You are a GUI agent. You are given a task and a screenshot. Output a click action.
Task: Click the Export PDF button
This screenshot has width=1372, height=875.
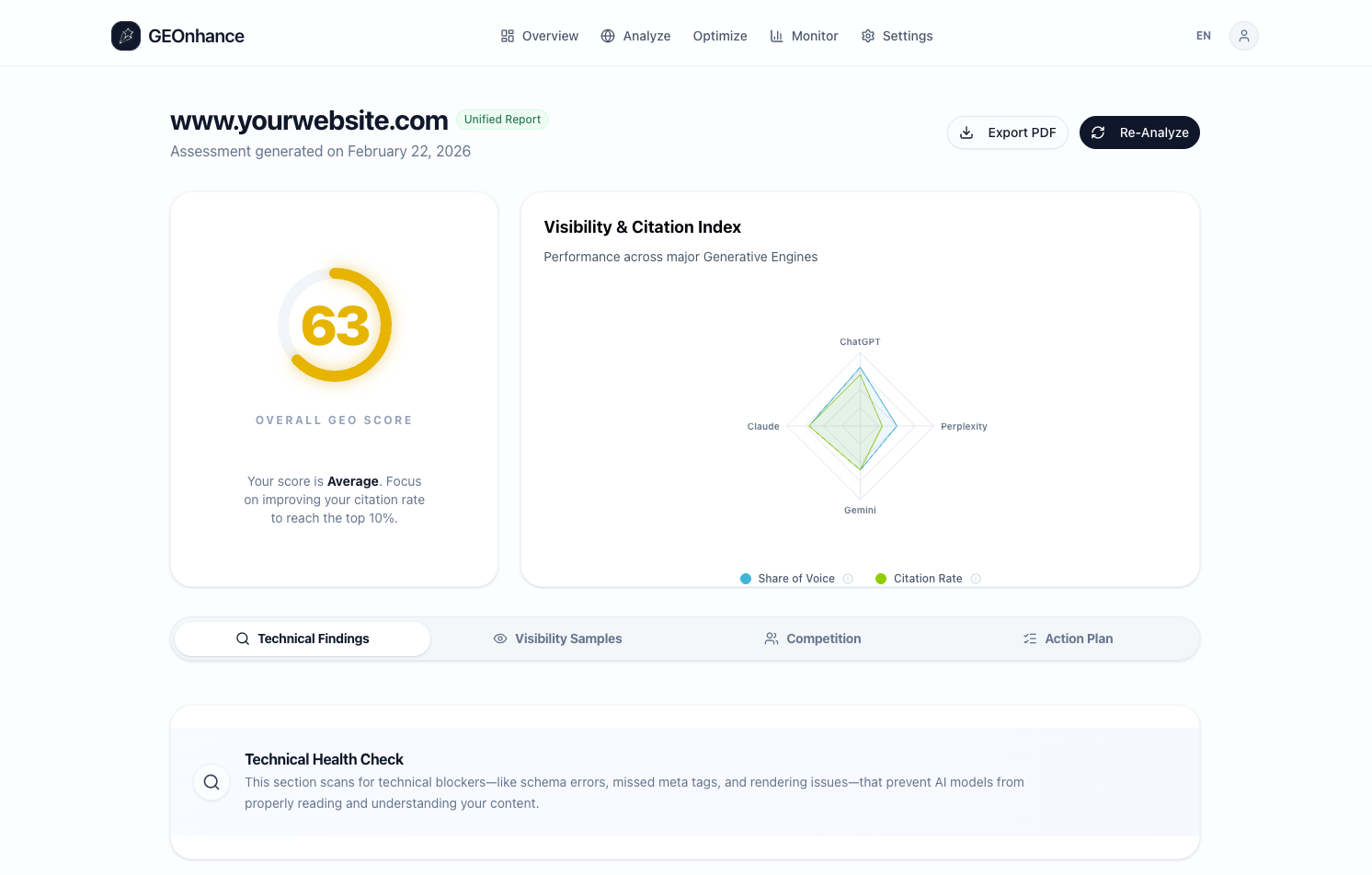[1007, 132]
